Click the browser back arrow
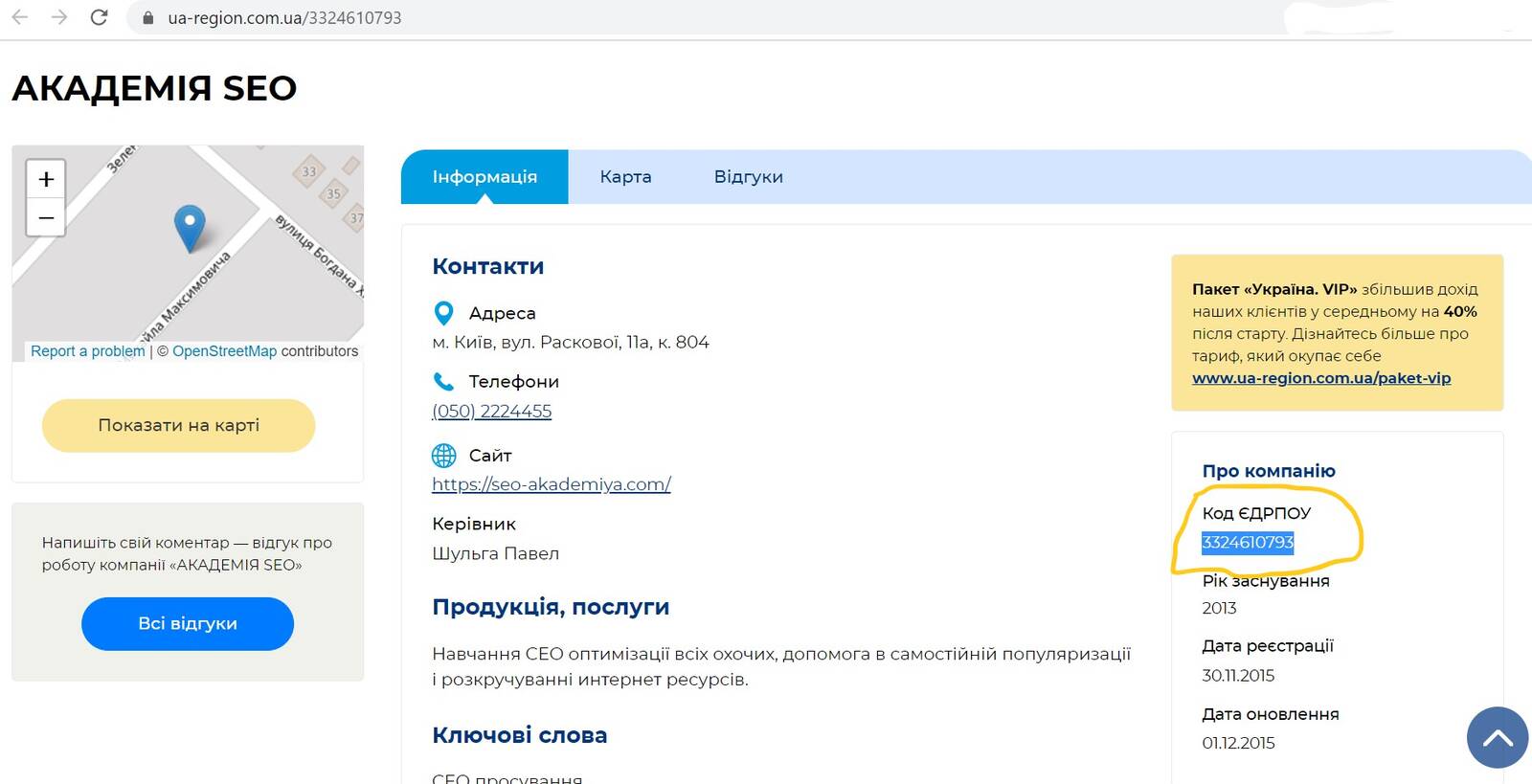 tap(20, 17)
